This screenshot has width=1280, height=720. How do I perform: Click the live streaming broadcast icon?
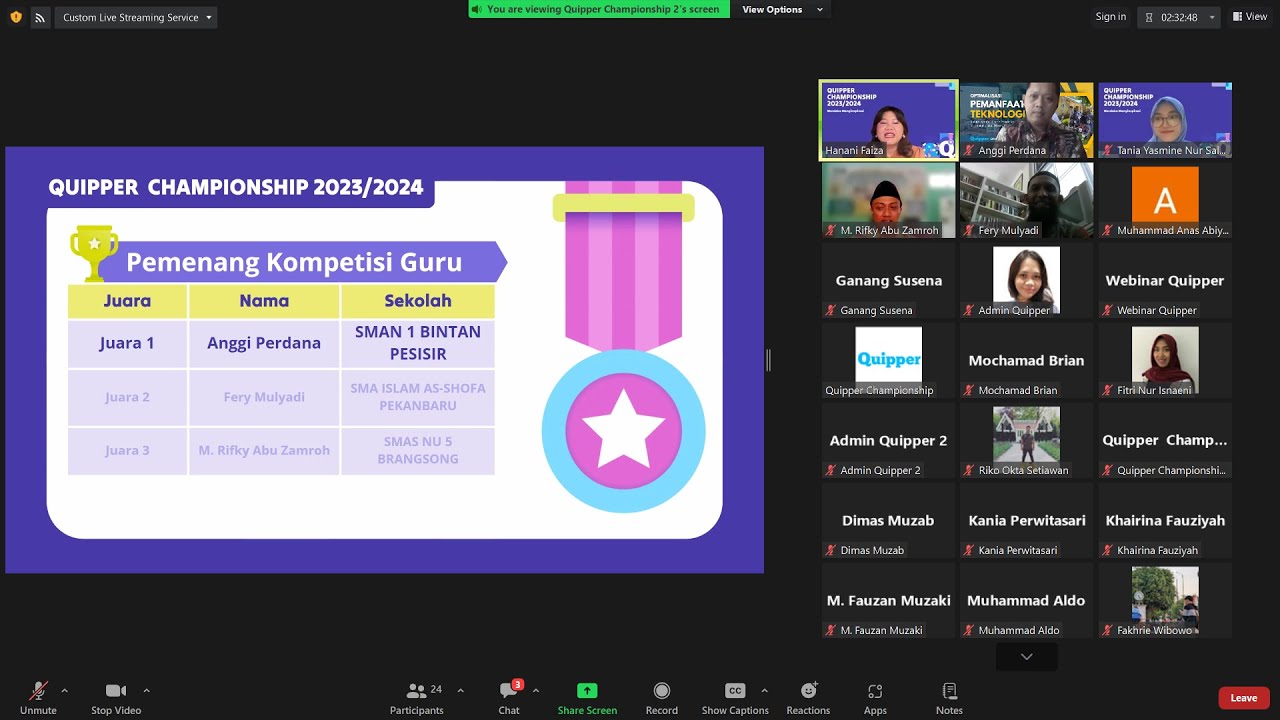pos(40,17)
